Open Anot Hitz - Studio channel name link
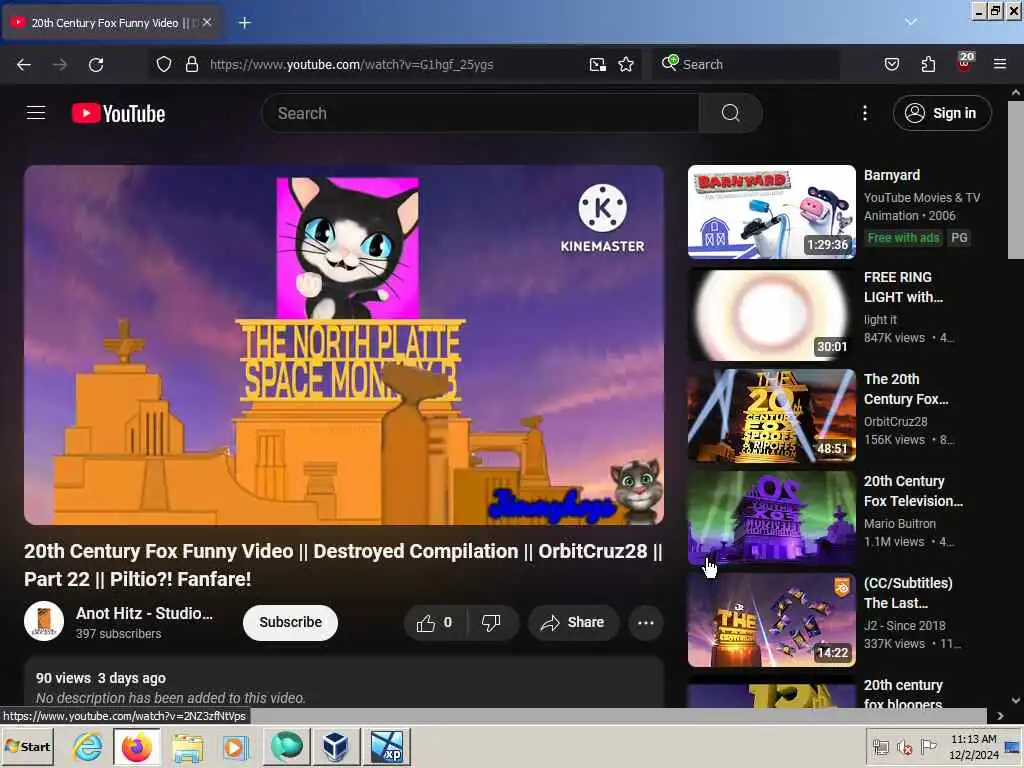Image resolution: width=1024 pixels, height=768 pixels. (x=144, y=613)
